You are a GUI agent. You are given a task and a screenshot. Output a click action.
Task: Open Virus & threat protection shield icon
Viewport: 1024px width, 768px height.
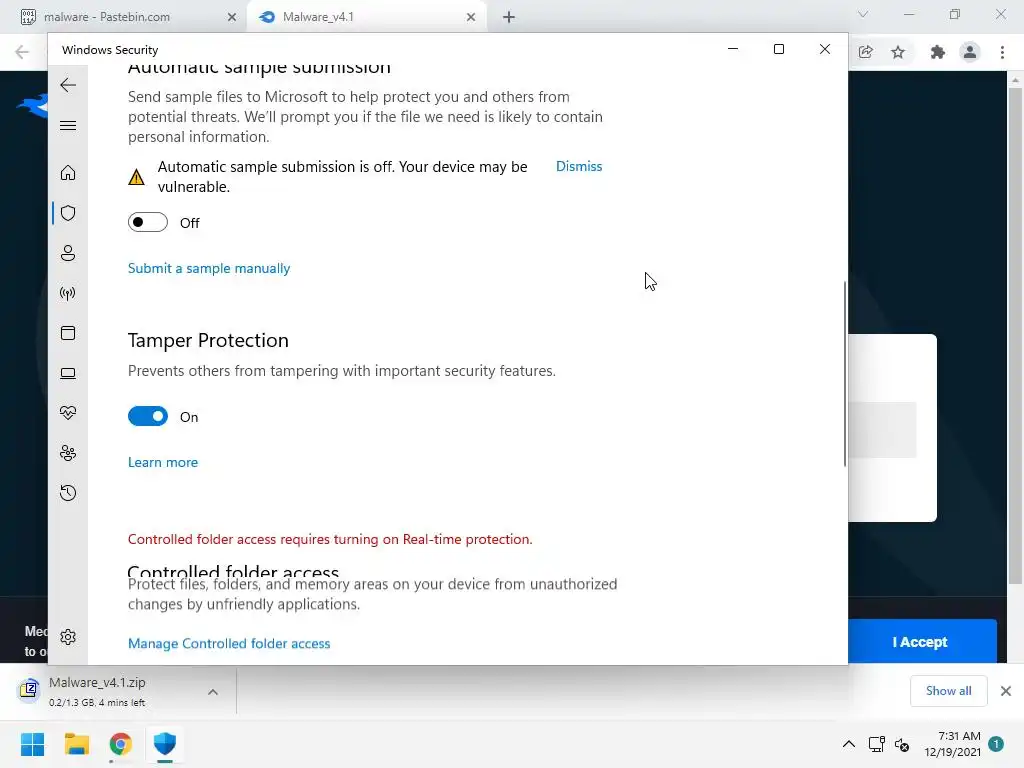(68, 213)
